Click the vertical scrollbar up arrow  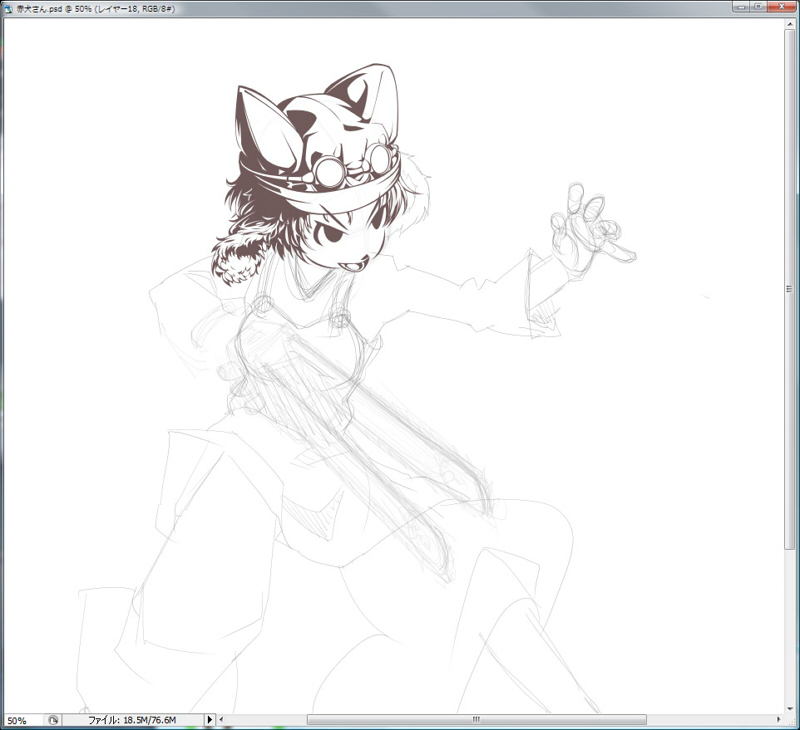(790, 25)
